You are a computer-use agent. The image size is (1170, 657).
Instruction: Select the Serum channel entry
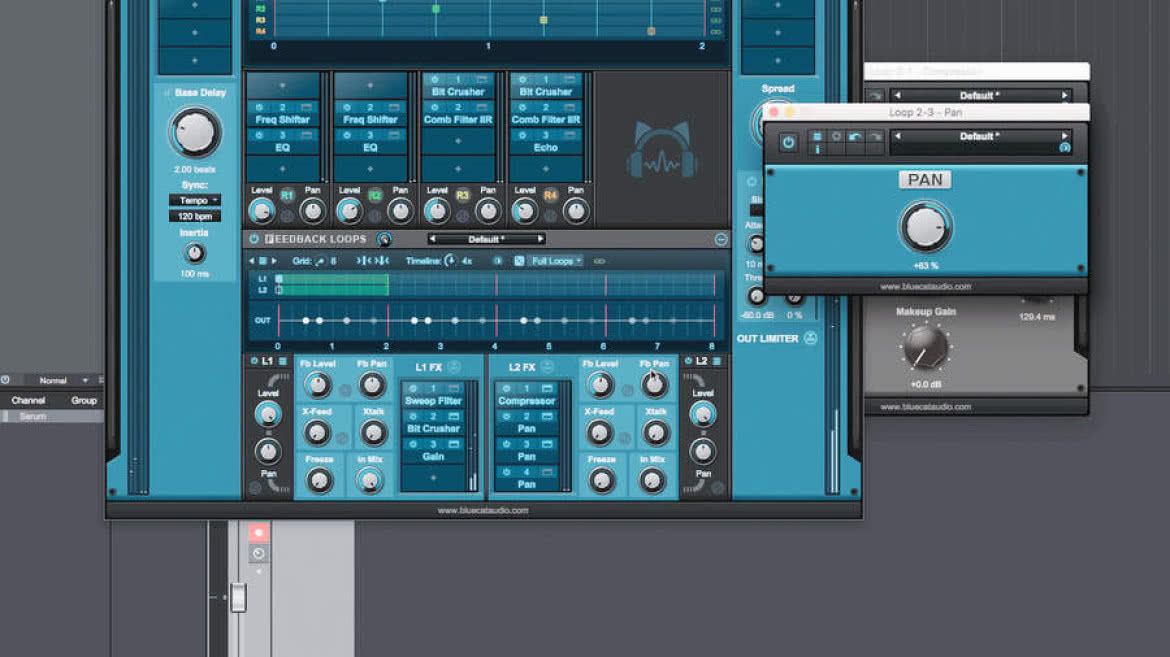tap(52, 417)
